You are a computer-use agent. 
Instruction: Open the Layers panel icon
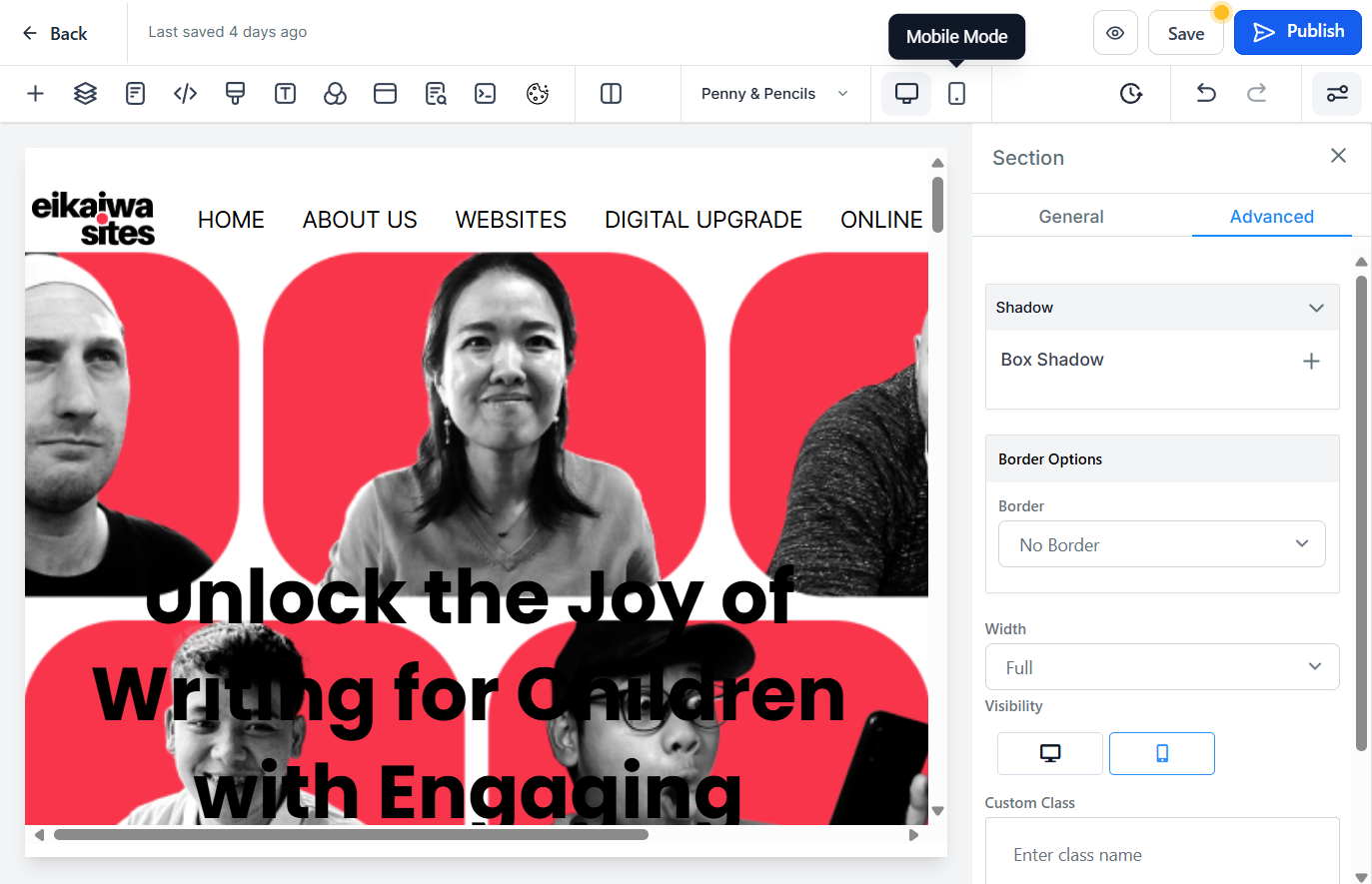pyautogui.click(x=85, y=94)
